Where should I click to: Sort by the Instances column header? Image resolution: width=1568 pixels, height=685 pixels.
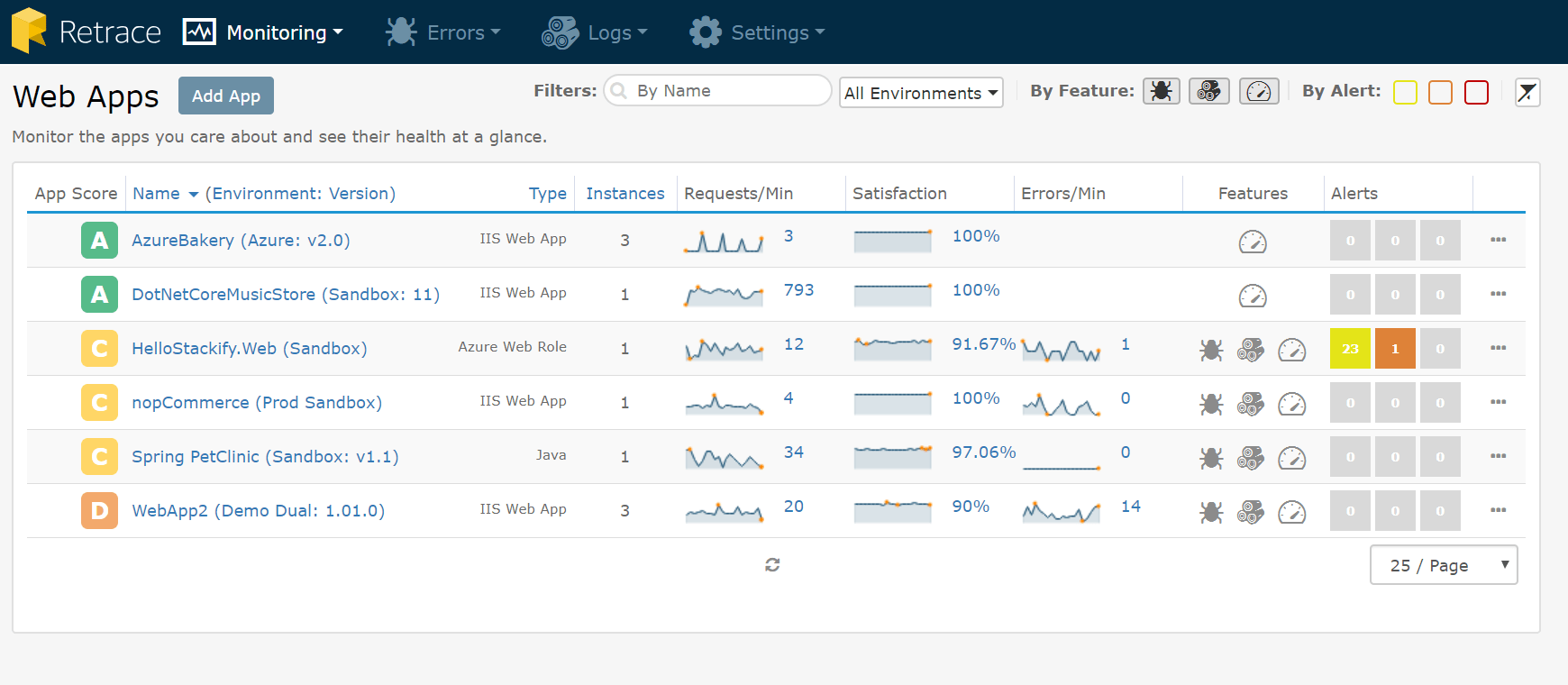625,193
